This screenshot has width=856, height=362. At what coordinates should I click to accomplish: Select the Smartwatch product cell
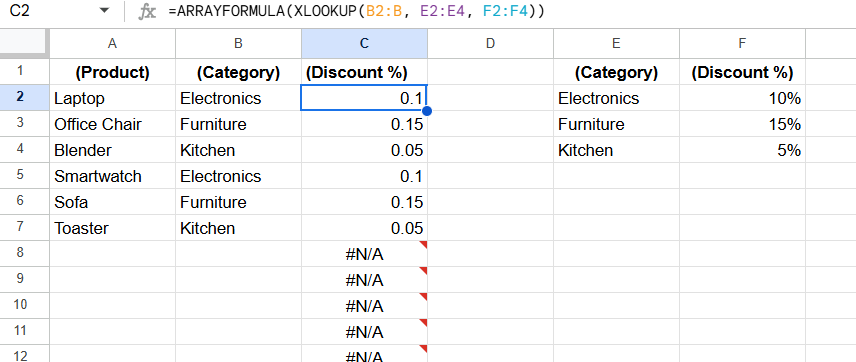112,176
